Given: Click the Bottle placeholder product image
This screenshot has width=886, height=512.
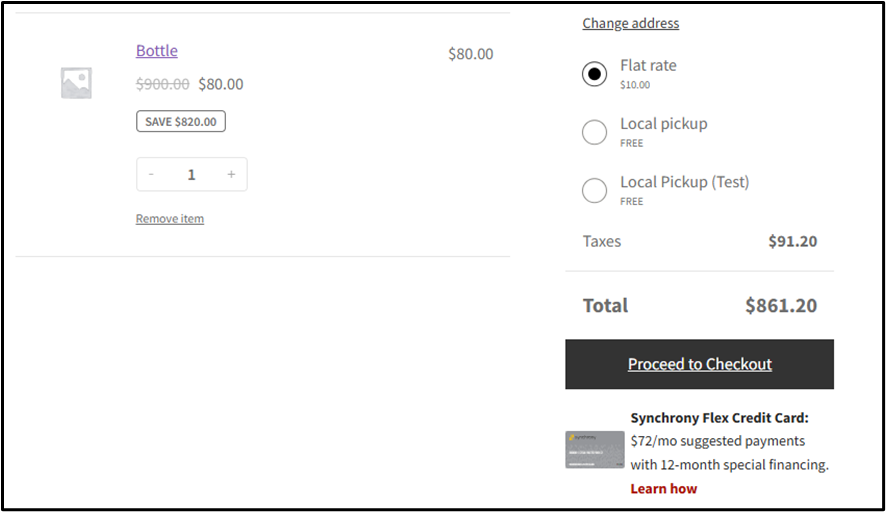Looking at the screenshot, I should [x=76, y=83].
